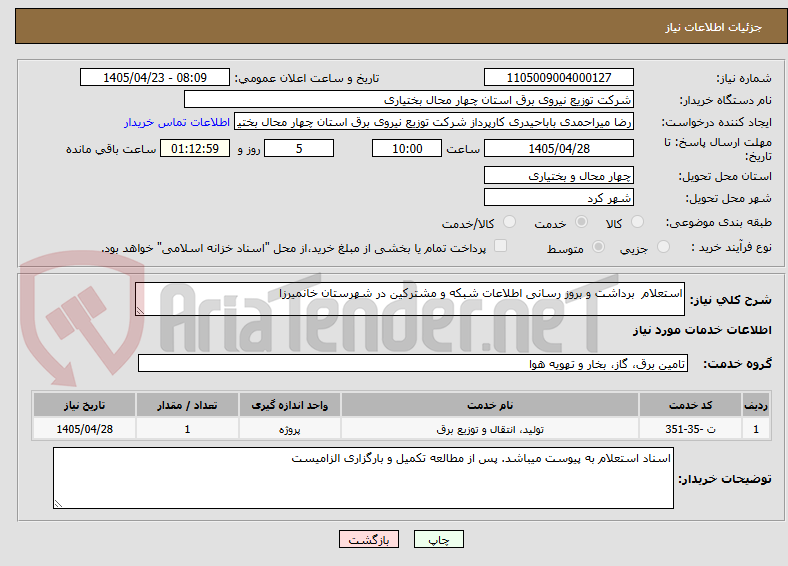Click the delivery city field شهر کرد
The width and height of the screenshot is (788, 566).
point(559,197)
